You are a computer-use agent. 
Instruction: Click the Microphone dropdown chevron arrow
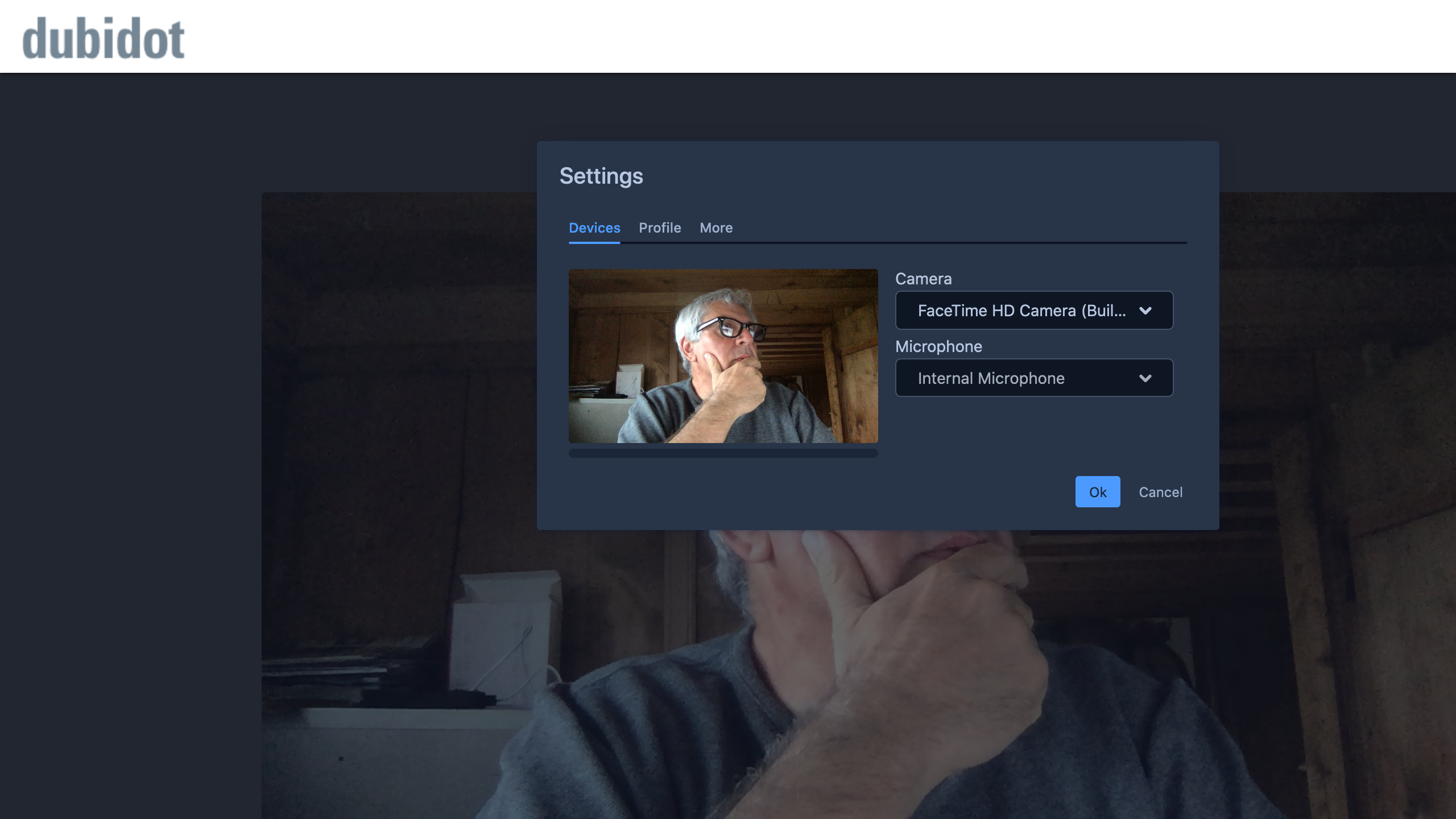point(1145,378)
